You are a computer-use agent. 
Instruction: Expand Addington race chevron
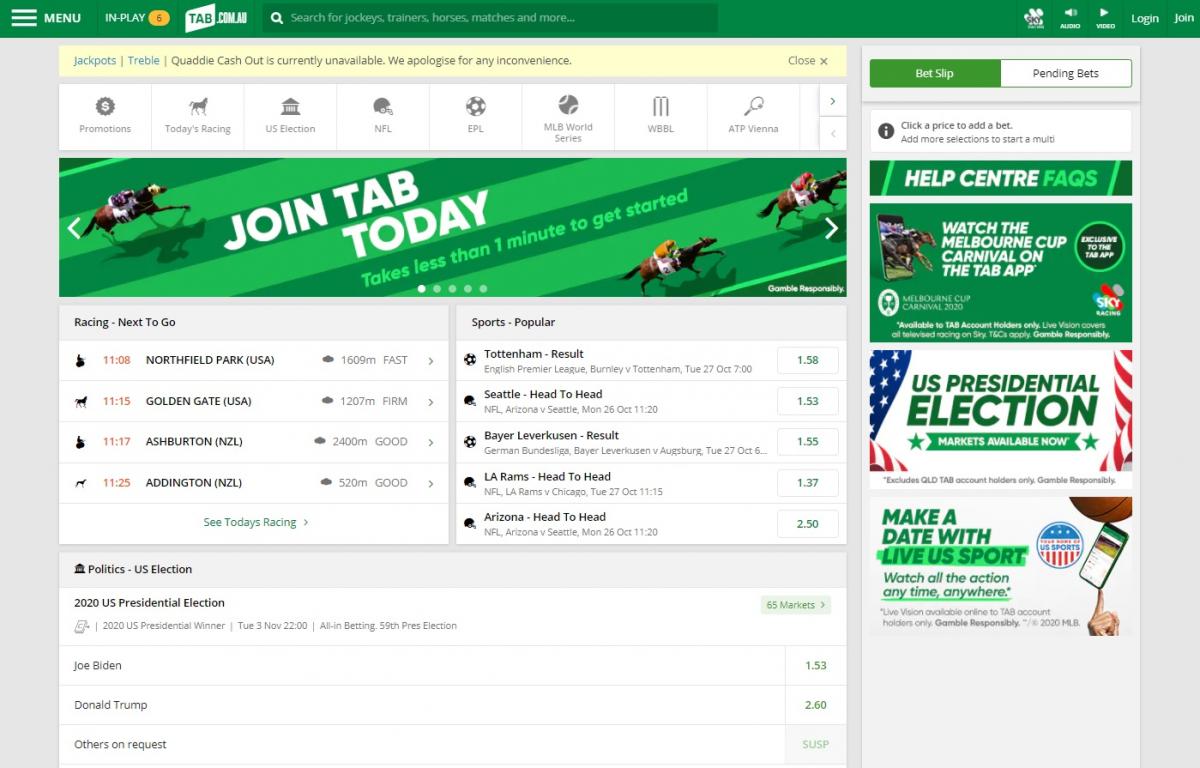click(x=431, y=484)
